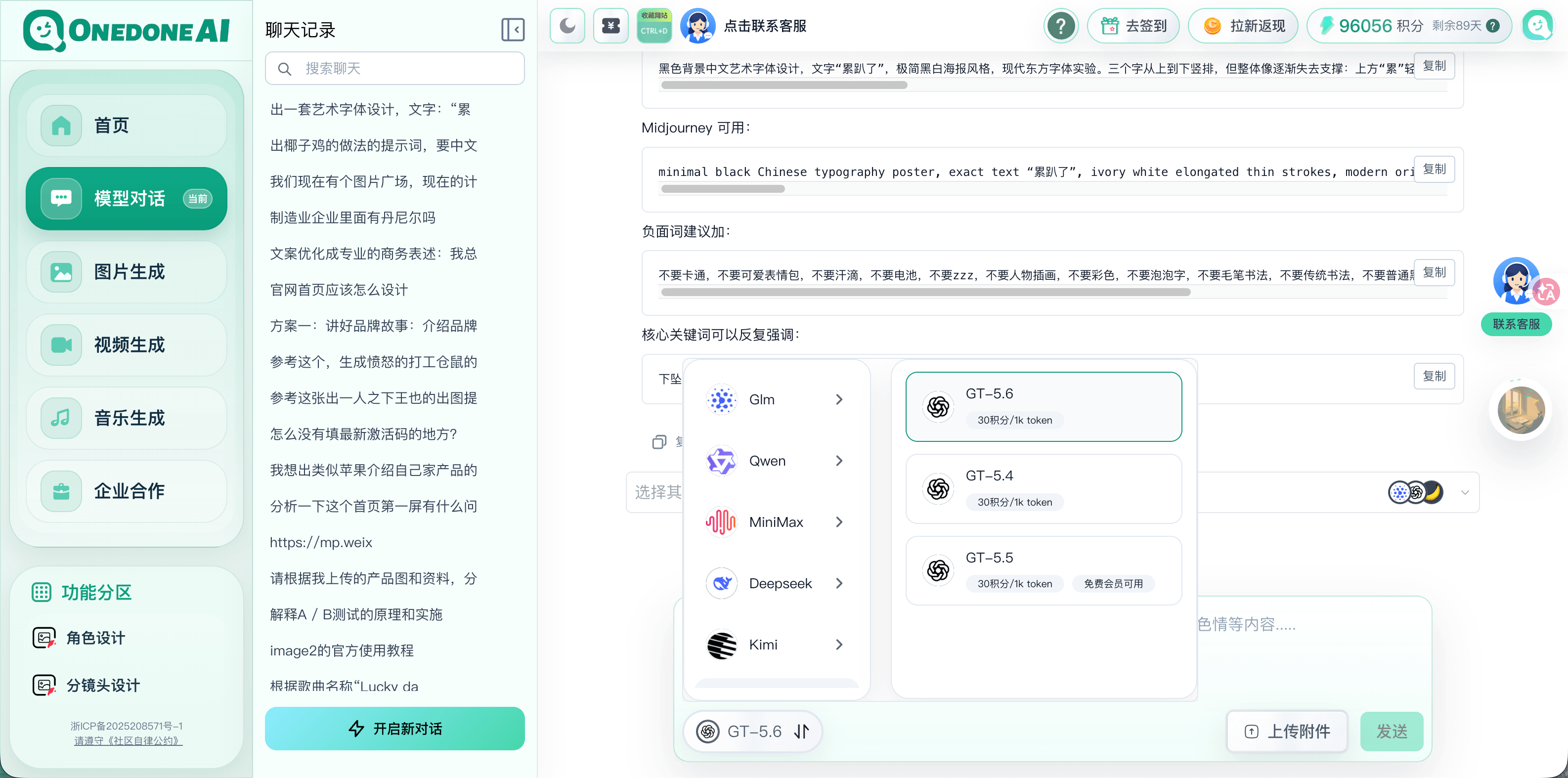Click 点击联系客服 text in header

(765, 26)
